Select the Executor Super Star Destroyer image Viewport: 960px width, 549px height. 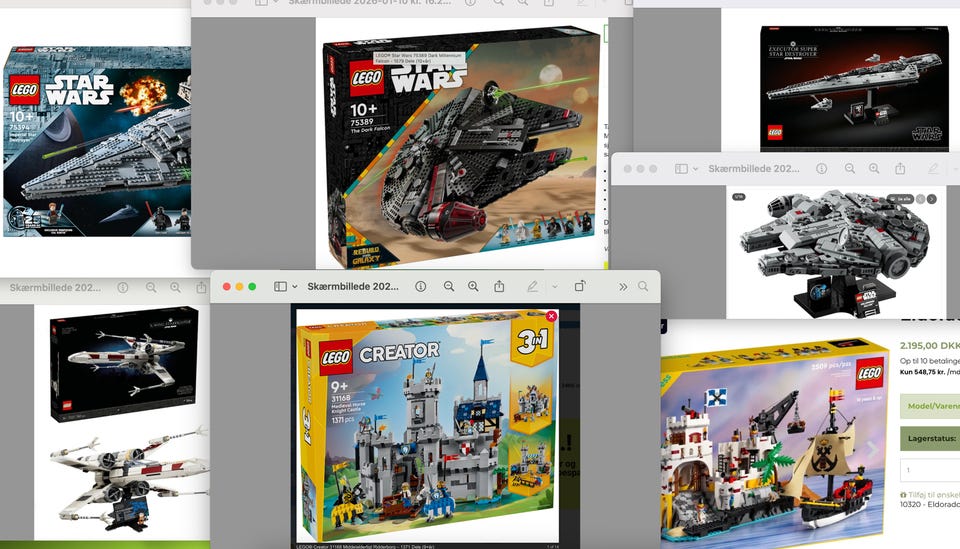tap(854, 88)
